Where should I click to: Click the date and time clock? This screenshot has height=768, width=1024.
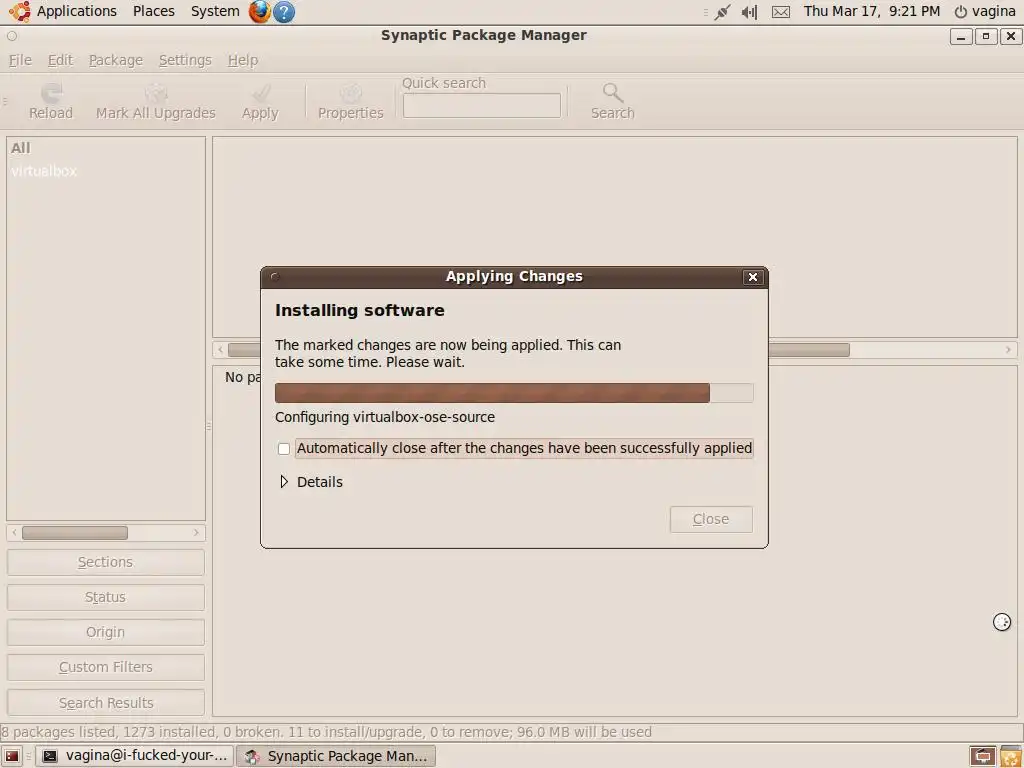872,11
